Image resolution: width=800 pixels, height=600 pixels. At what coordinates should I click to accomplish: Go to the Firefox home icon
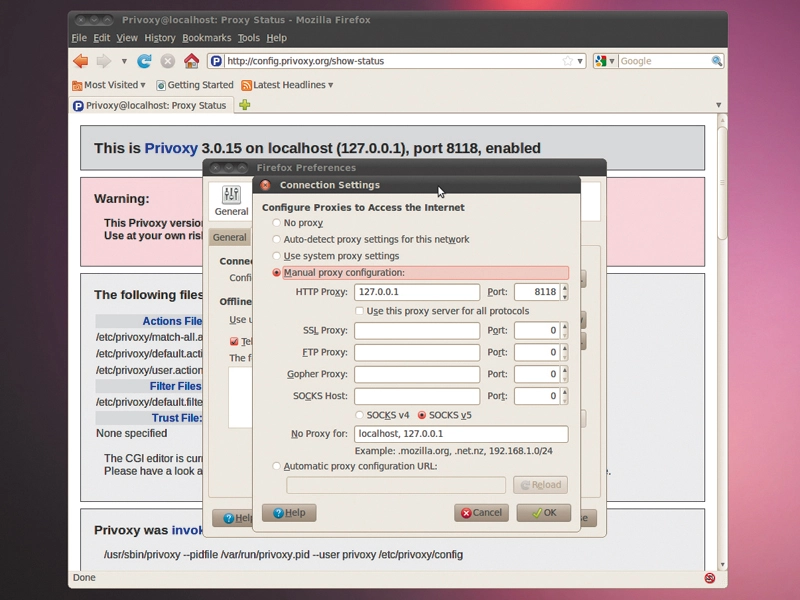pos(191,61)
